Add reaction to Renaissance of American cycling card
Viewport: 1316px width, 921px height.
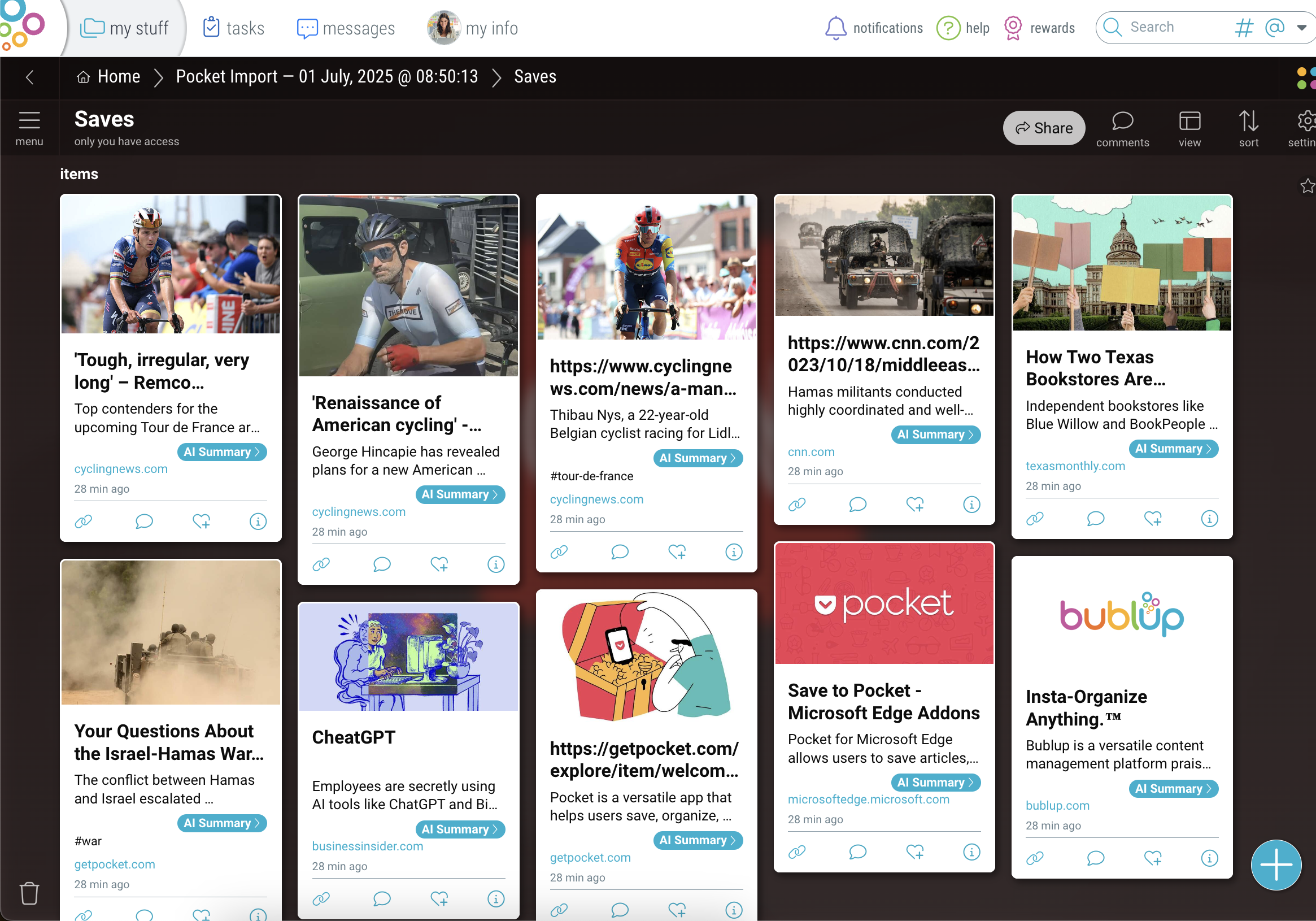439,564
